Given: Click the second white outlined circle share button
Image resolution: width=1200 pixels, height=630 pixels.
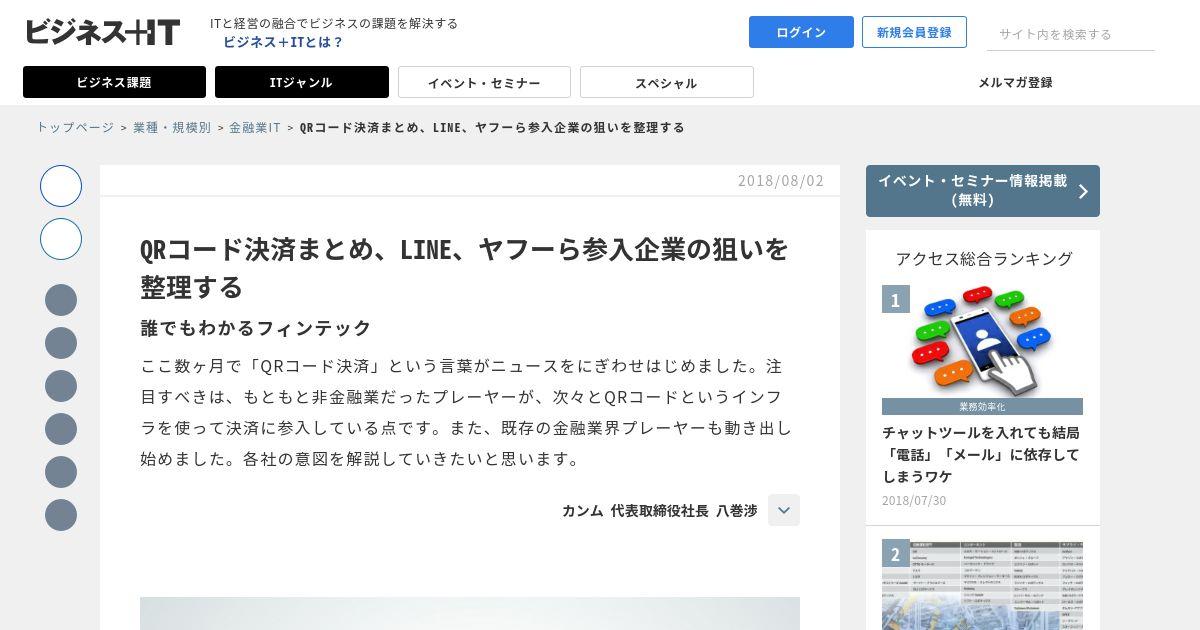Looking at the screenshot, I should [x=61, y=239].
